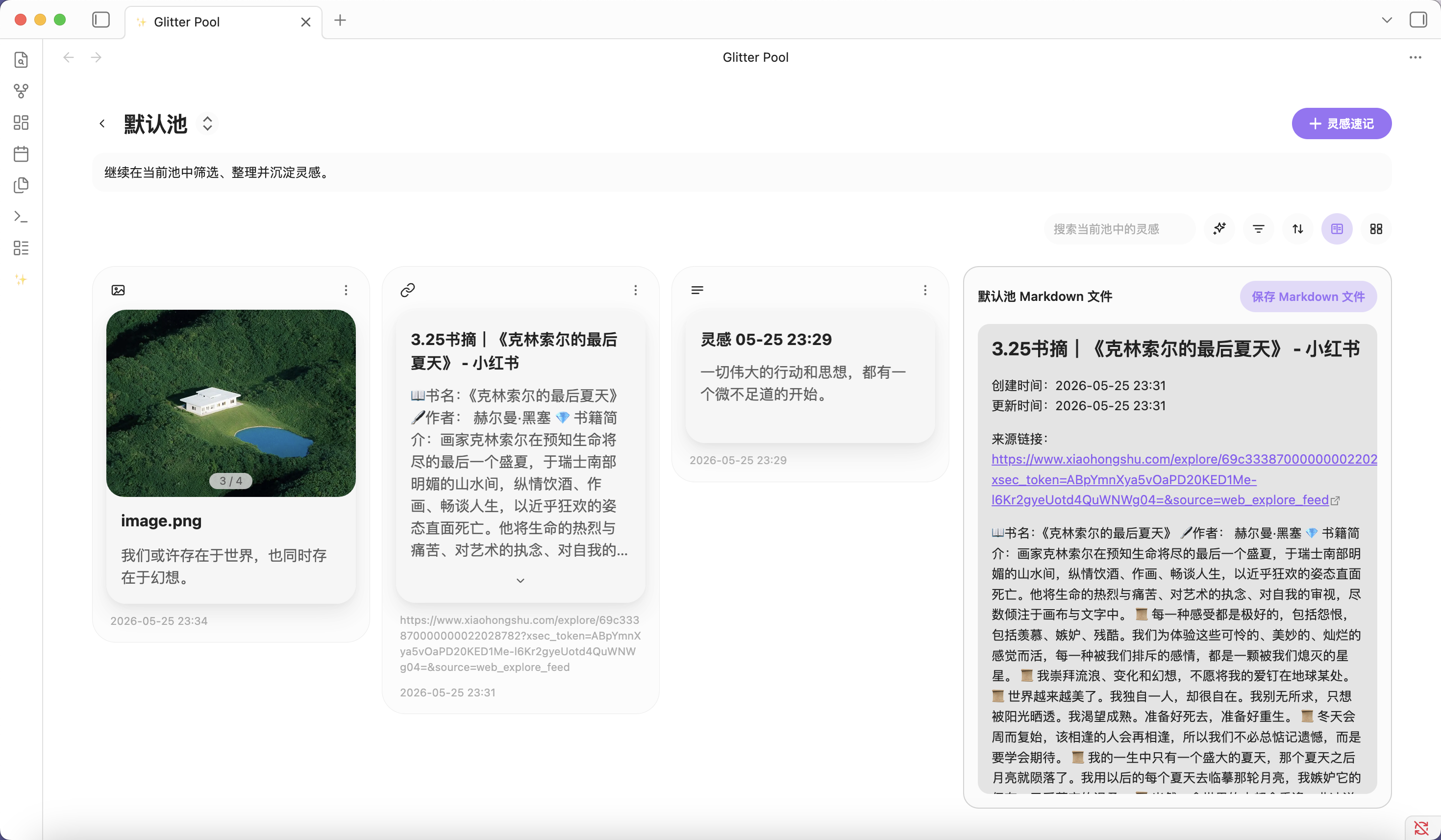Screen dimensions: 1441x840
Task: Switch to grid layout view
Action: click(x=1376, y=229)
